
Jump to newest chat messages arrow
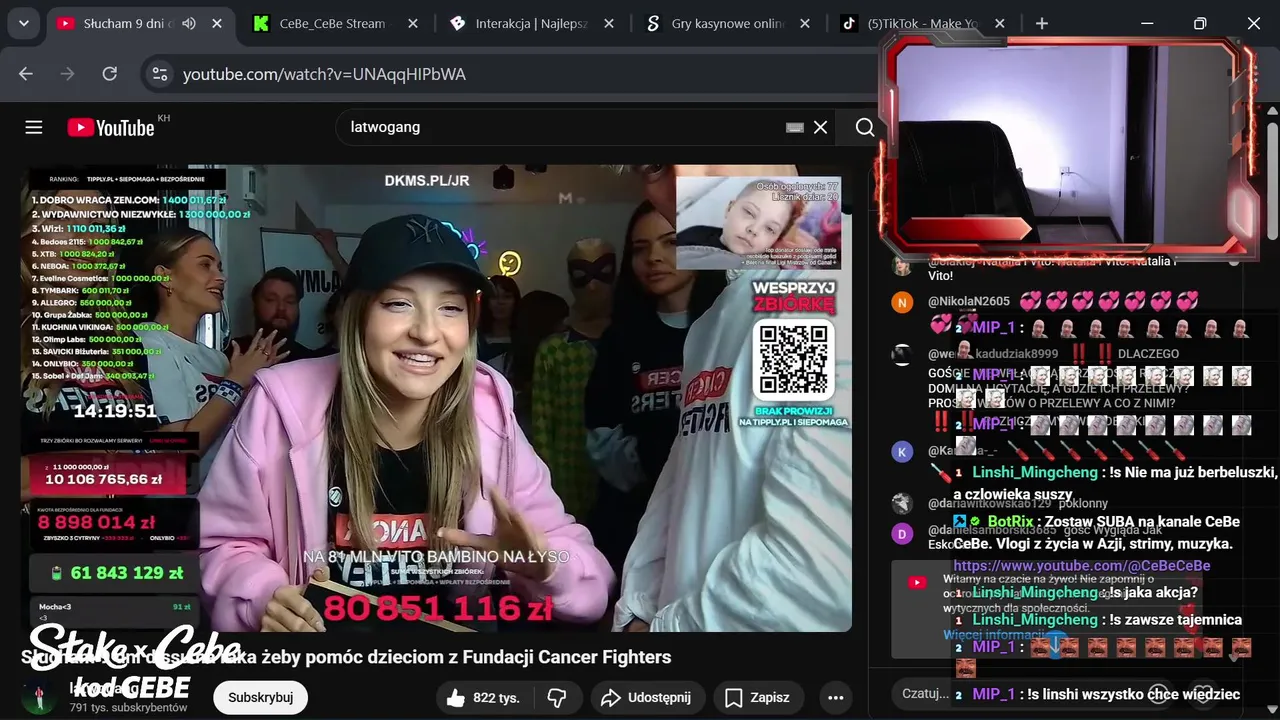click(1056, 645)
